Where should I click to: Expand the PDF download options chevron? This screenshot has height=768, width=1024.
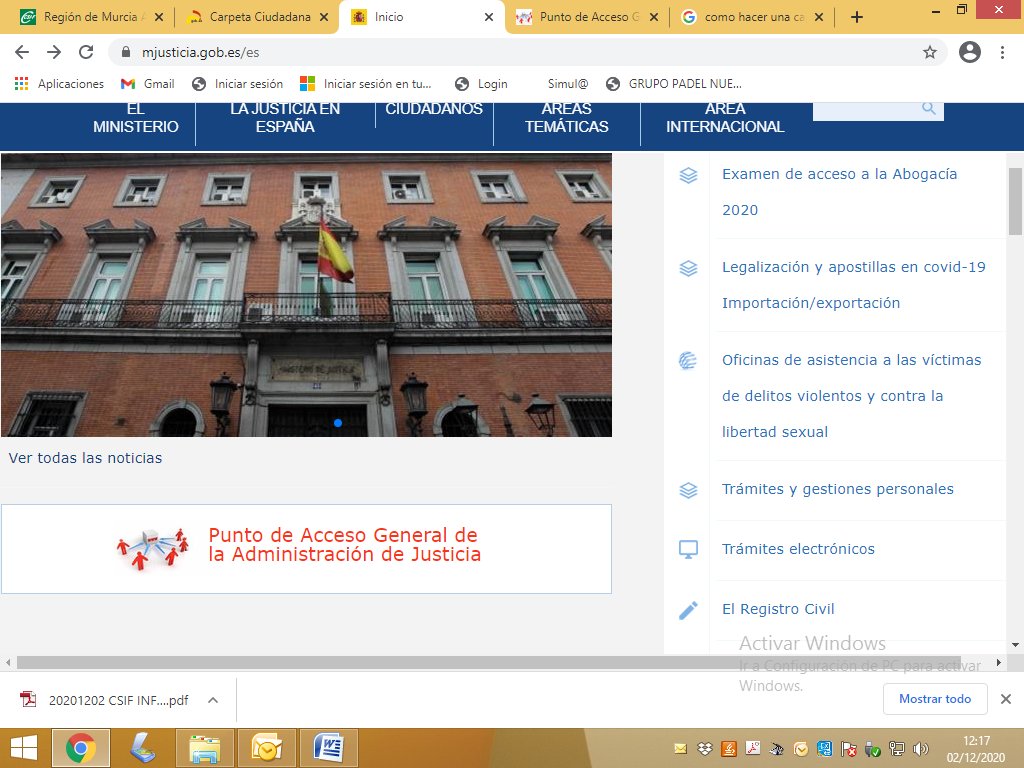[212, 700]
